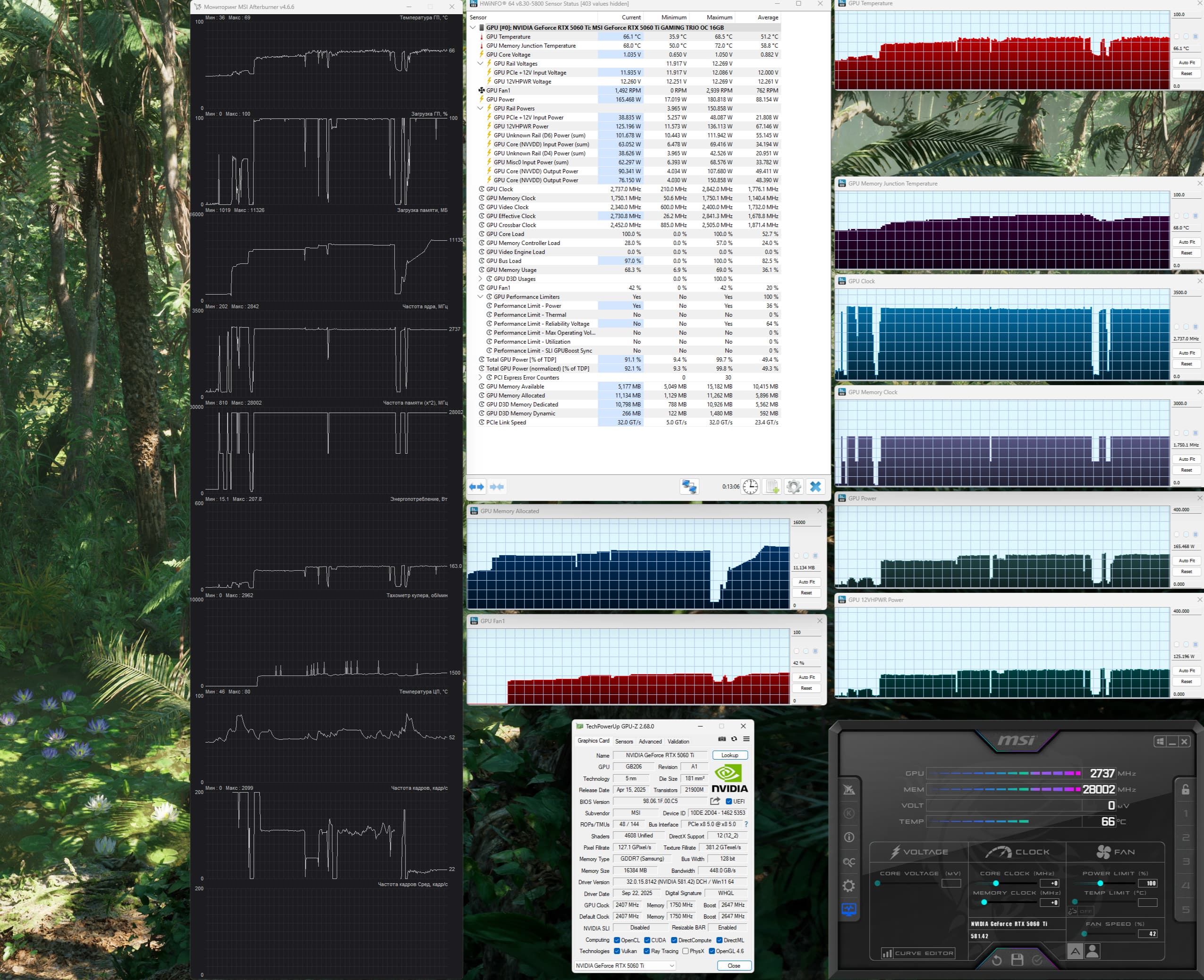Uncheck the Ray Tracing checkbox
The height and width of the screenshot is (980, 1204).
(646, 951)
